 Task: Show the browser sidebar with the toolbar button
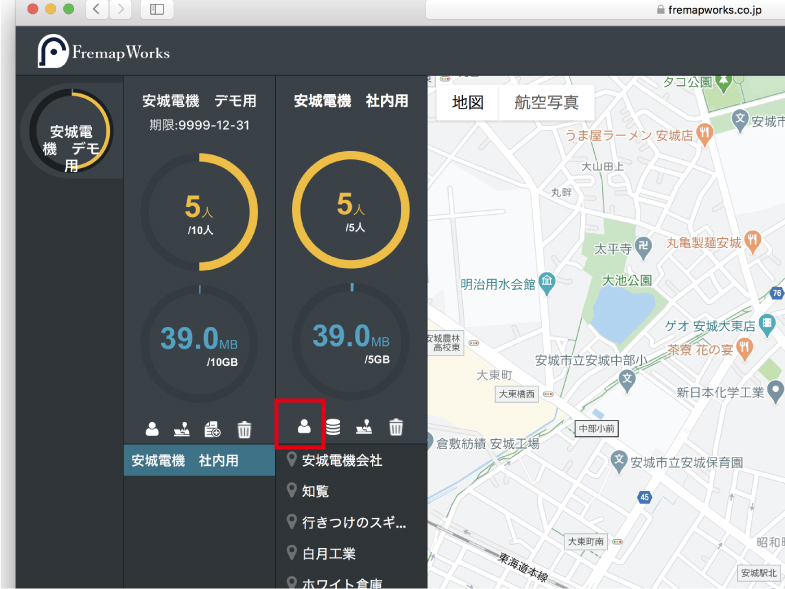coord(157,9)
